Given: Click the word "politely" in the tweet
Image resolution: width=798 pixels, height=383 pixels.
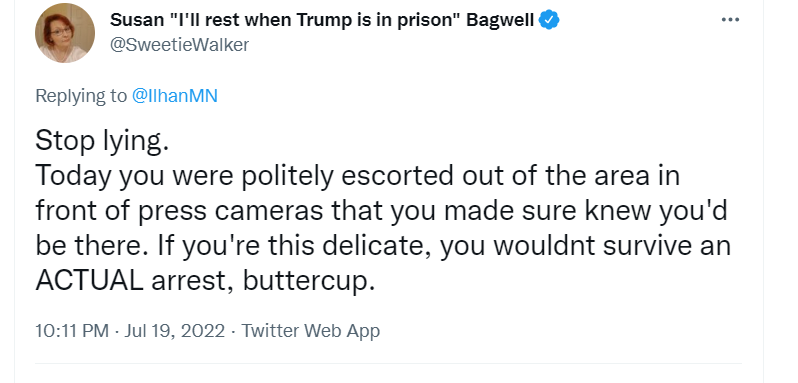Looking at the screenshot, I should click(x=287, y=176).
